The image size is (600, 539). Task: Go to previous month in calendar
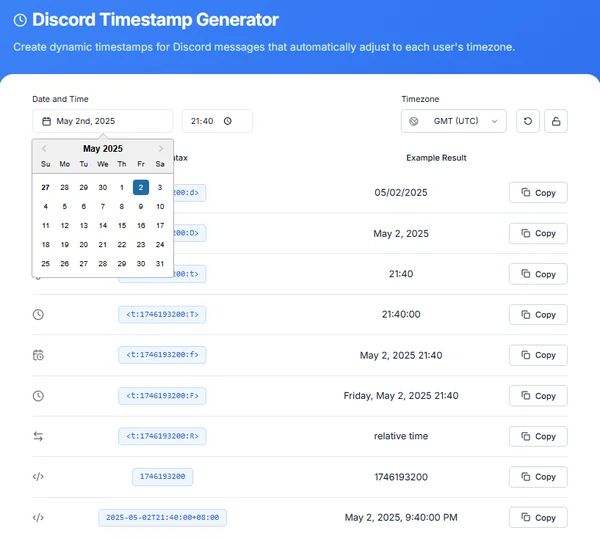coord(44,148)
